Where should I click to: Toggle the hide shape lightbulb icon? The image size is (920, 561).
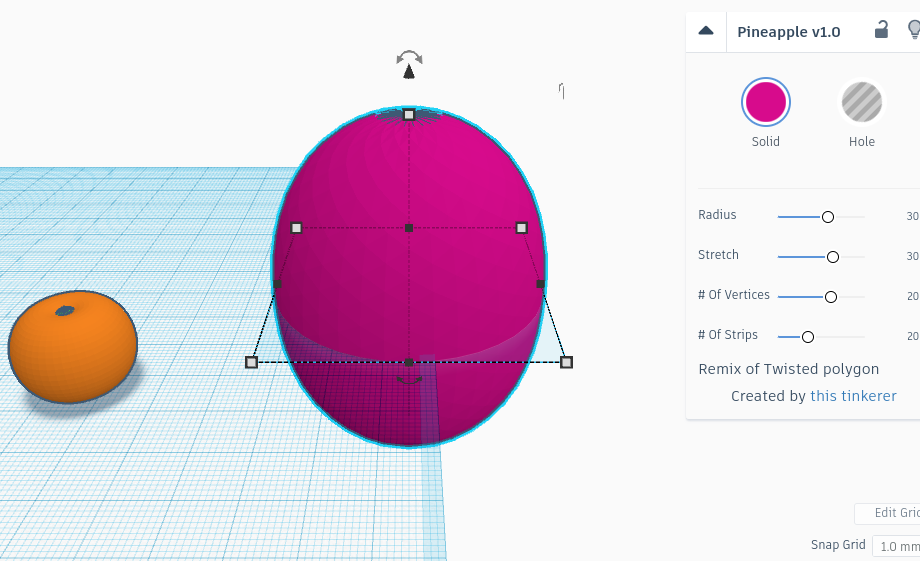click(914, 29)
